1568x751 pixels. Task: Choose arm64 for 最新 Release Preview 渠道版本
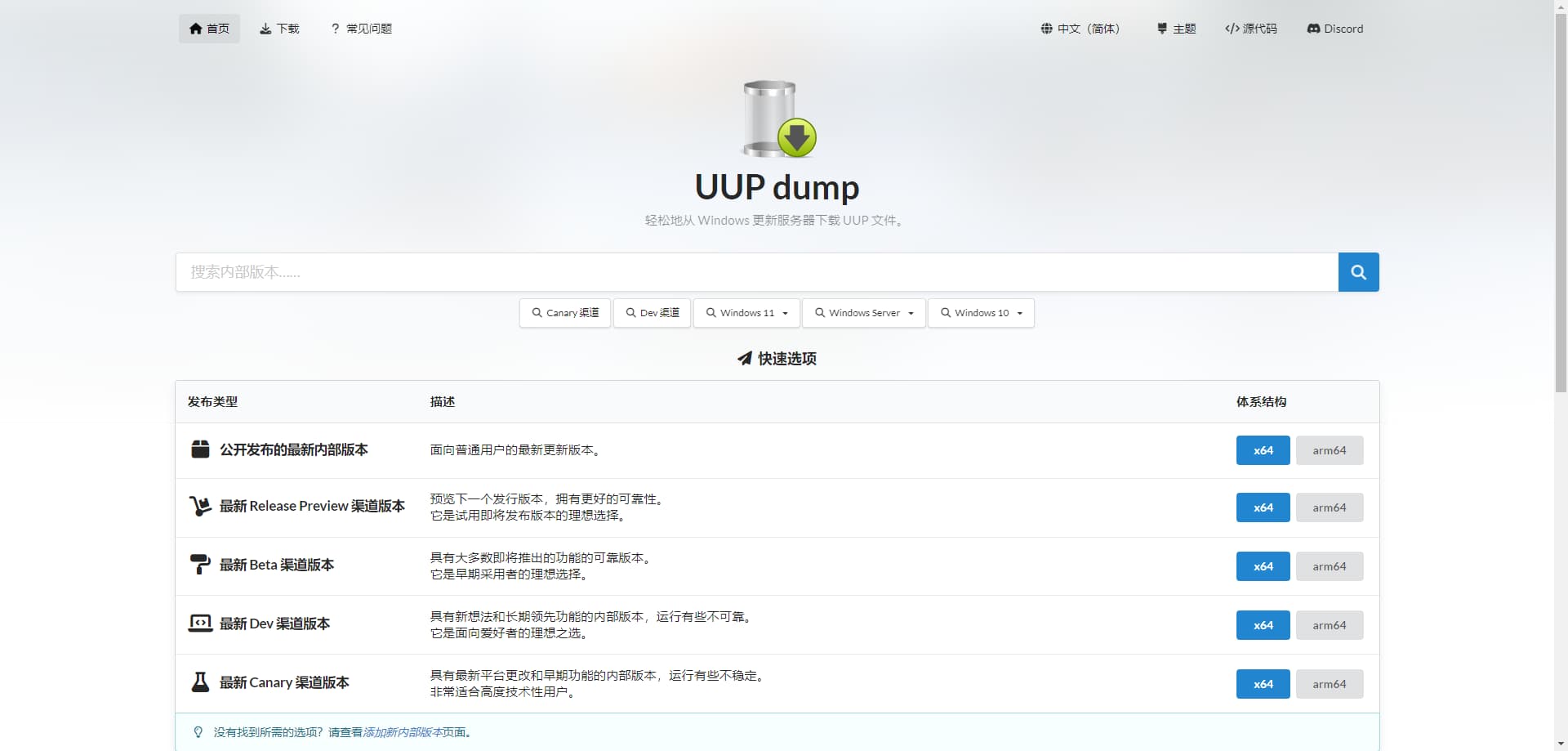1330,507
